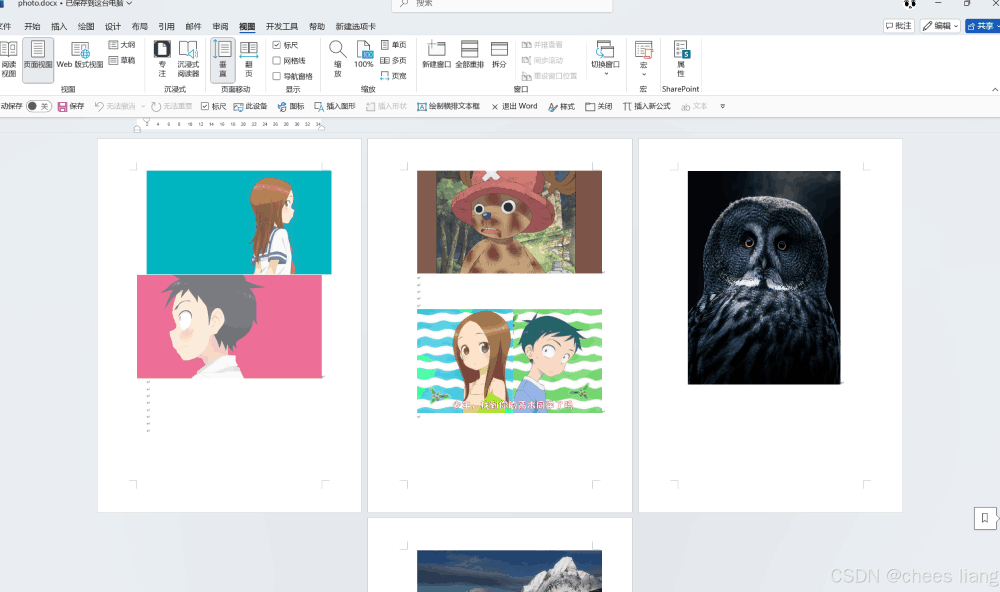Enable the Navigation Pane (导航窗格) checkbox
Screen dimensions: 1000x592
tap(277, 76)
